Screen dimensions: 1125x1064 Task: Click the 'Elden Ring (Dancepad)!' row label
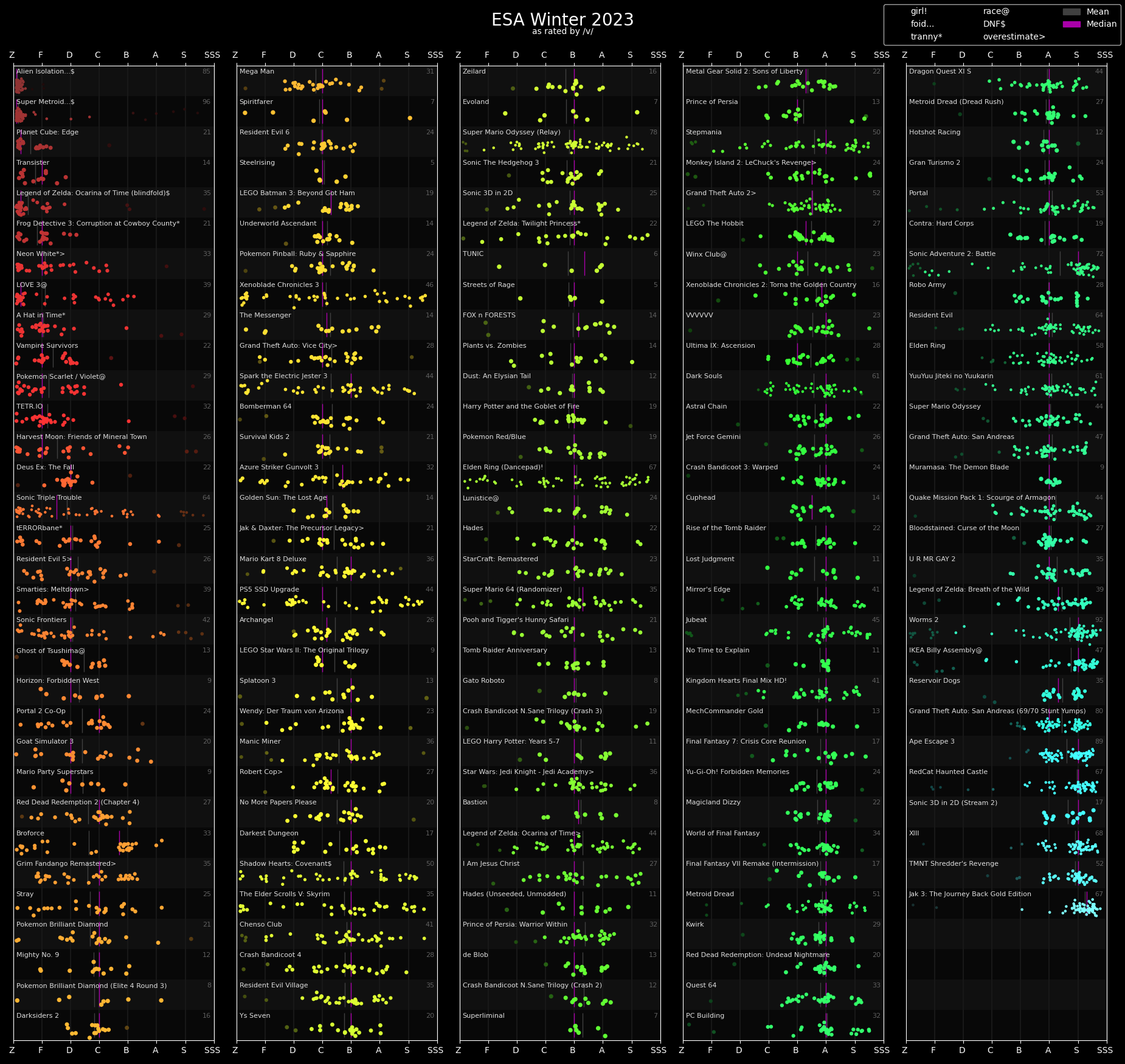pos(503,468)
